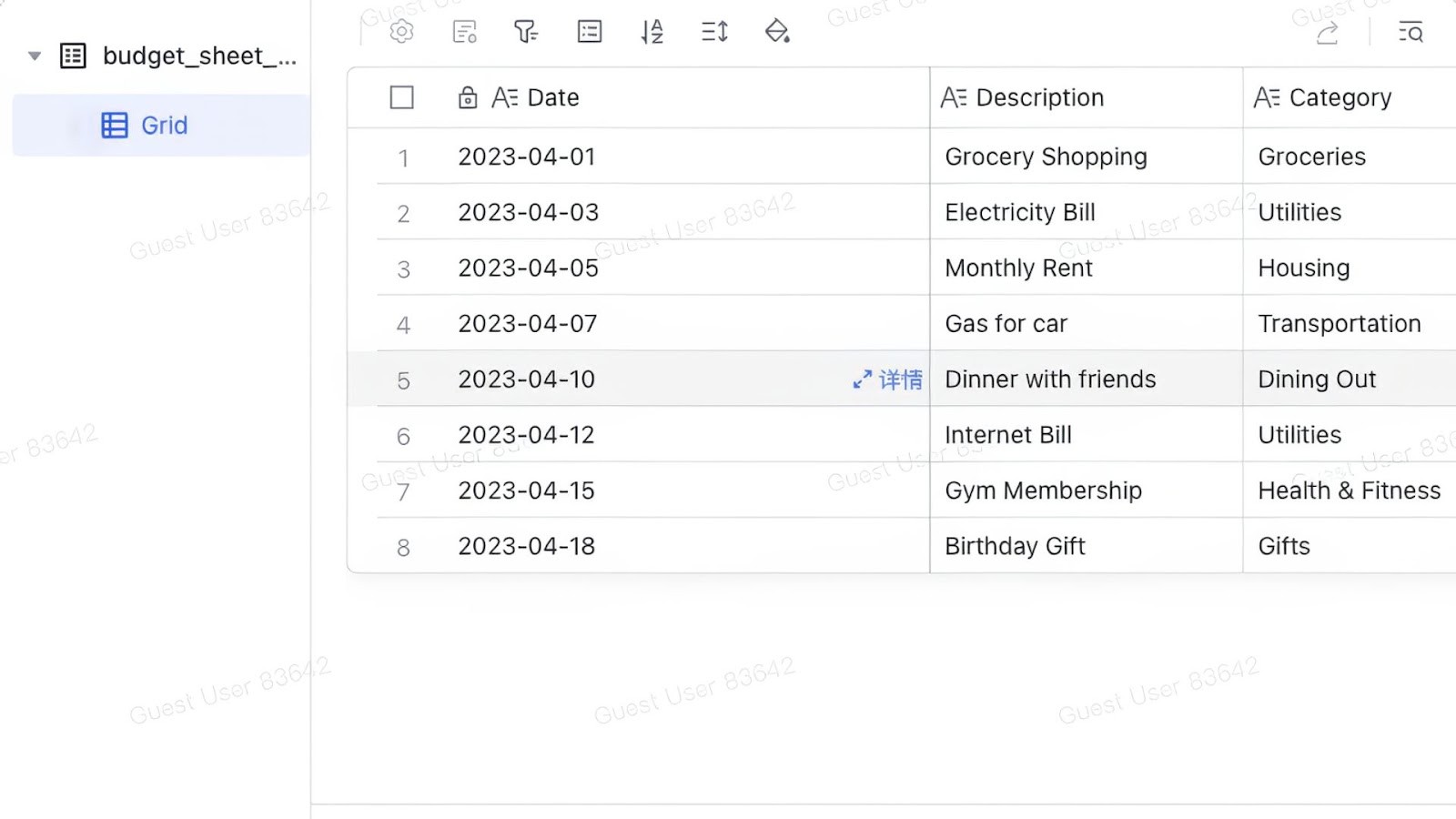Open the fill color tool

pos(776,31)
